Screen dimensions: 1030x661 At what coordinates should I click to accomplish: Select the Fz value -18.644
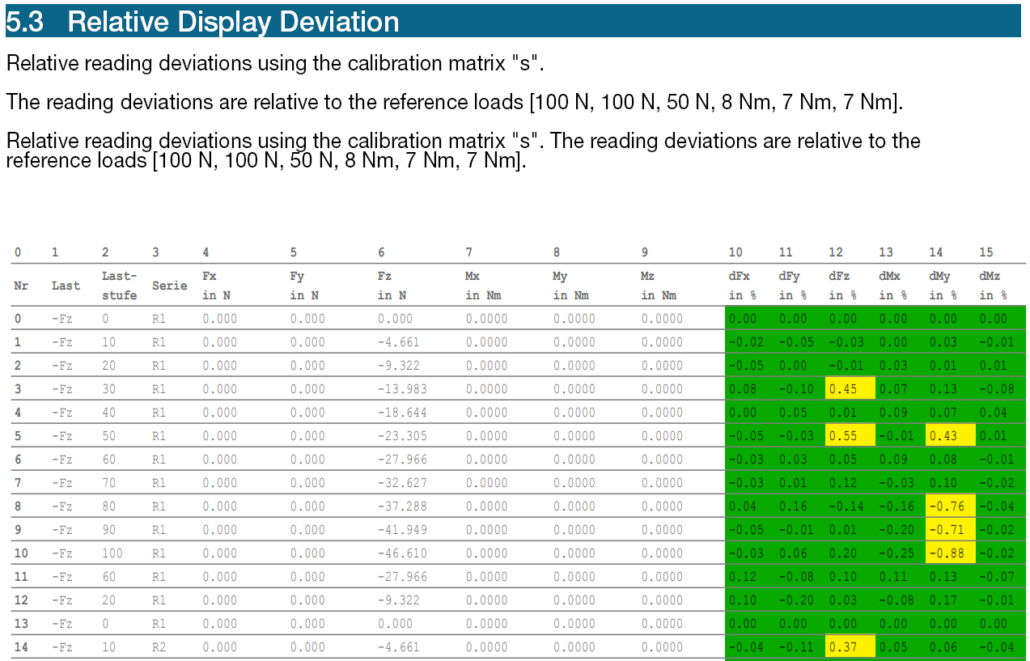402,413
